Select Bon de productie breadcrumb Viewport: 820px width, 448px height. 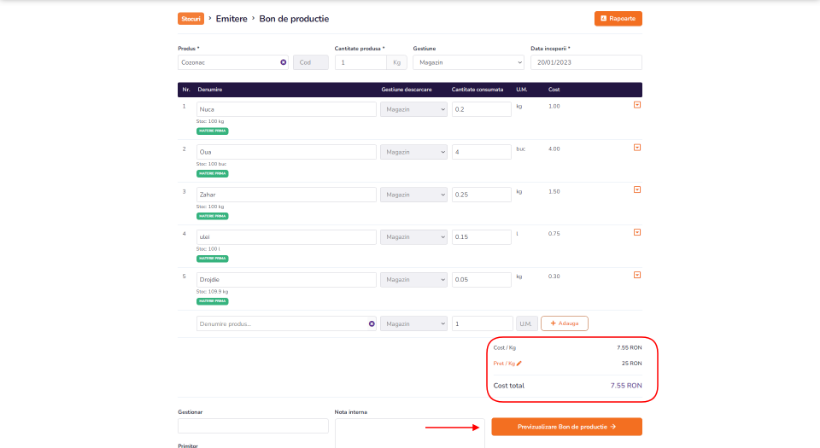pyautogui.click(x=294, y=19)
